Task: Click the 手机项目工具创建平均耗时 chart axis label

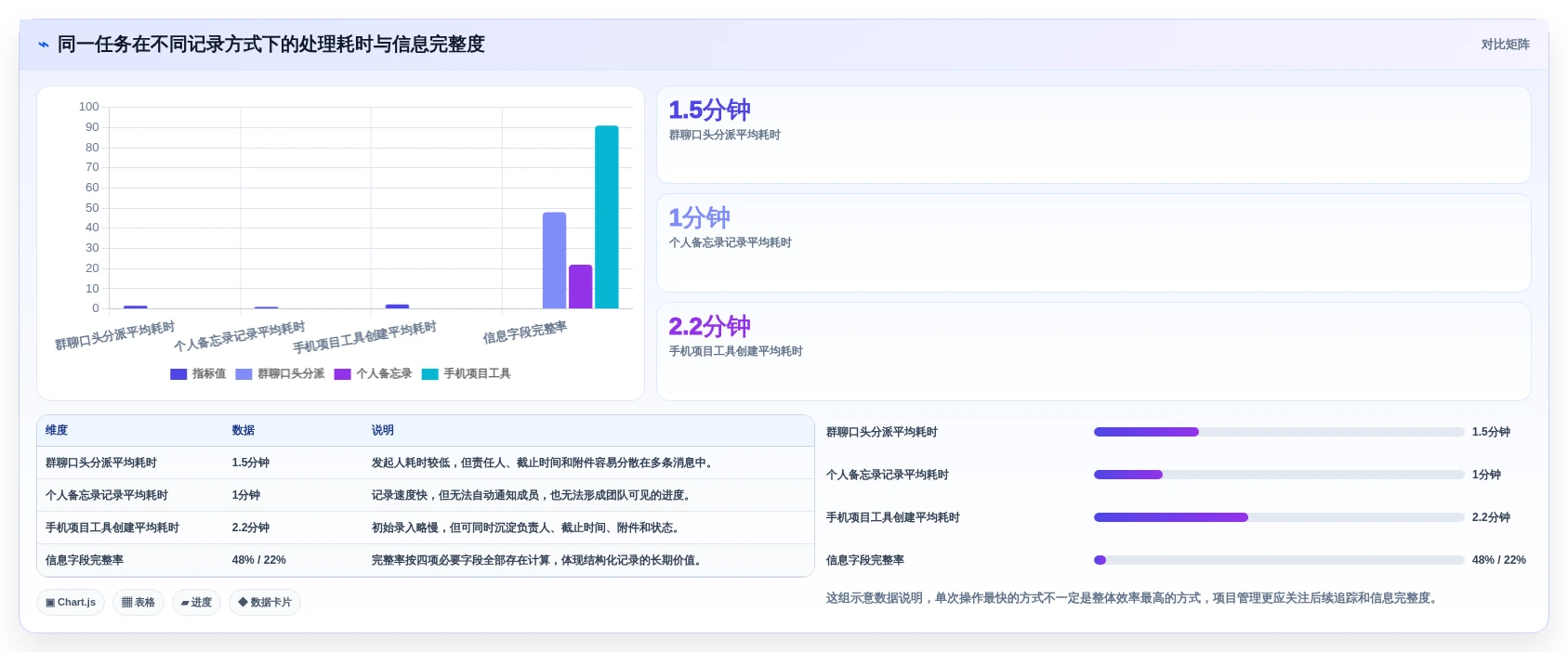Action: tap(364, 338)
